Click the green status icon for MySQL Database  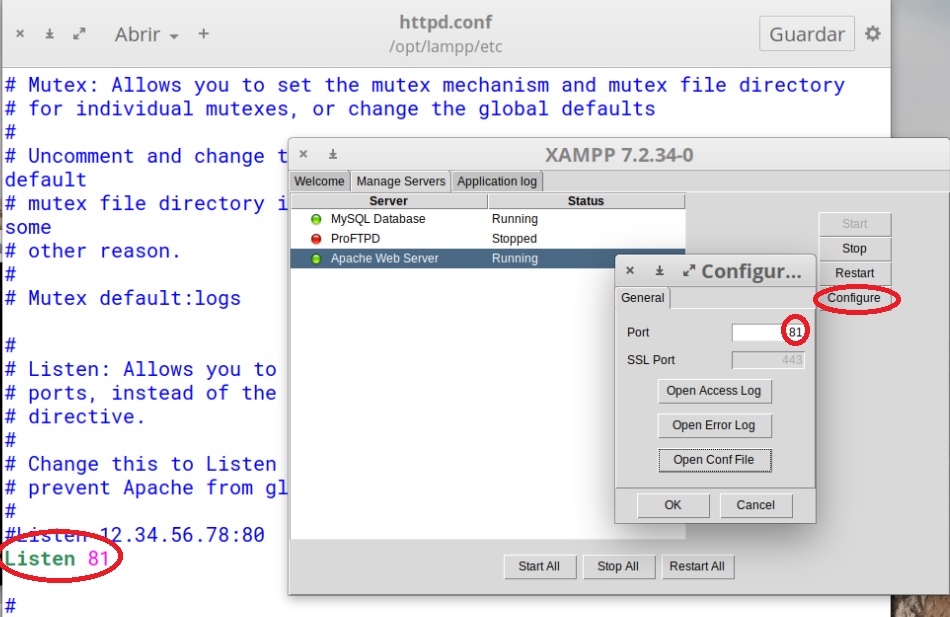coord(316,219)
